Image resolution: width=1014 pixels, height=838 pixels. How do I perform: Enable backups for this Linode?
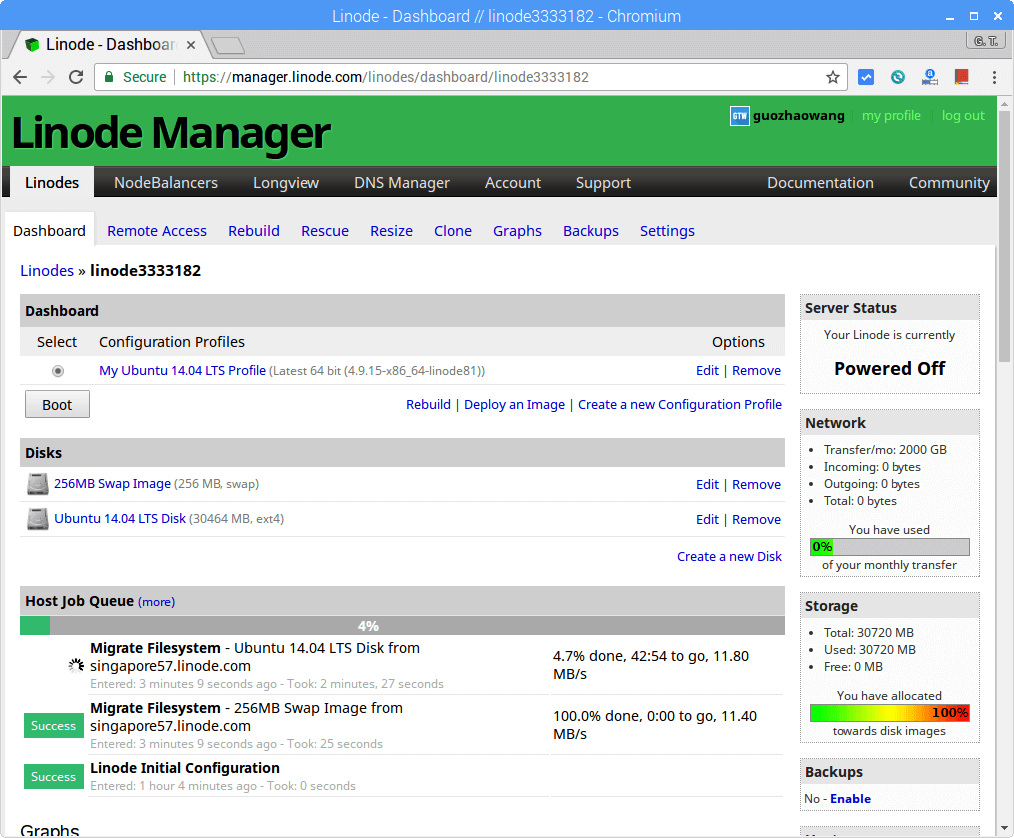(850, 798)
